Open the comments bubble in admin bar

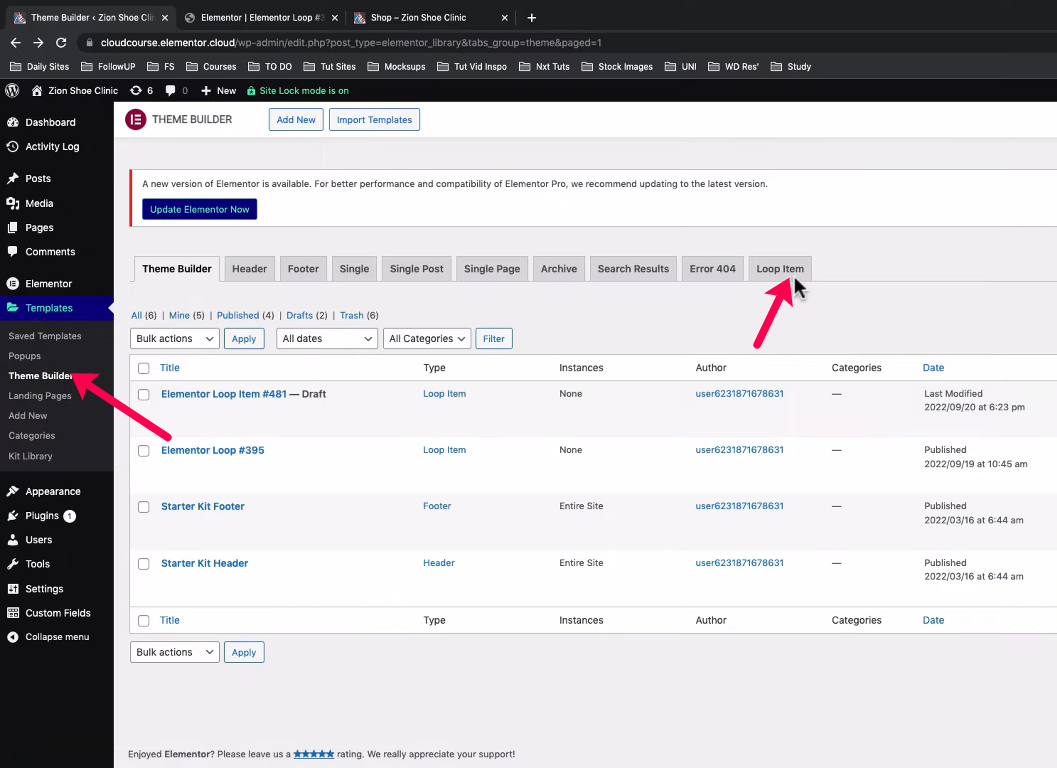point(175,90)
